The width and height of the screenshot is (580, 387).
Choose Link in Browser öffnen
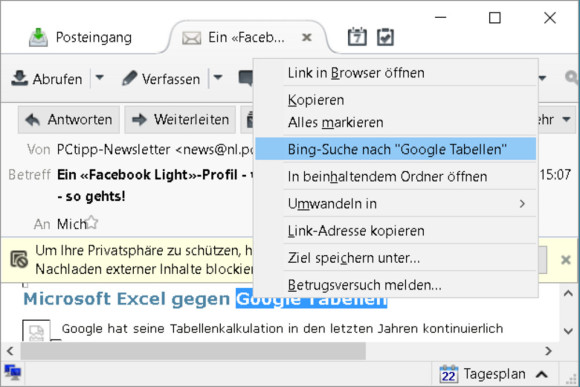395,73
